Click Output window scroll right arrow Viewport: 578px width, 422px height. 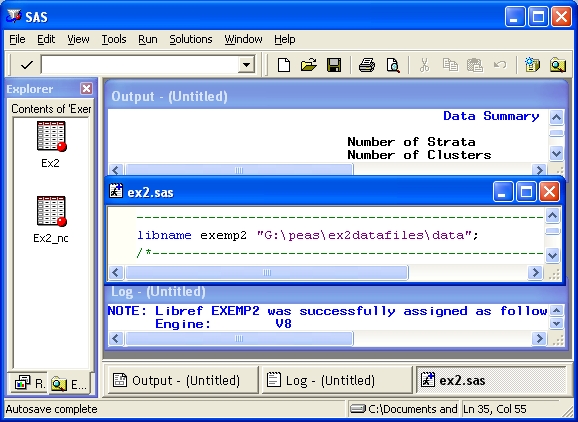pyautogui.click(x=539, y=170)
